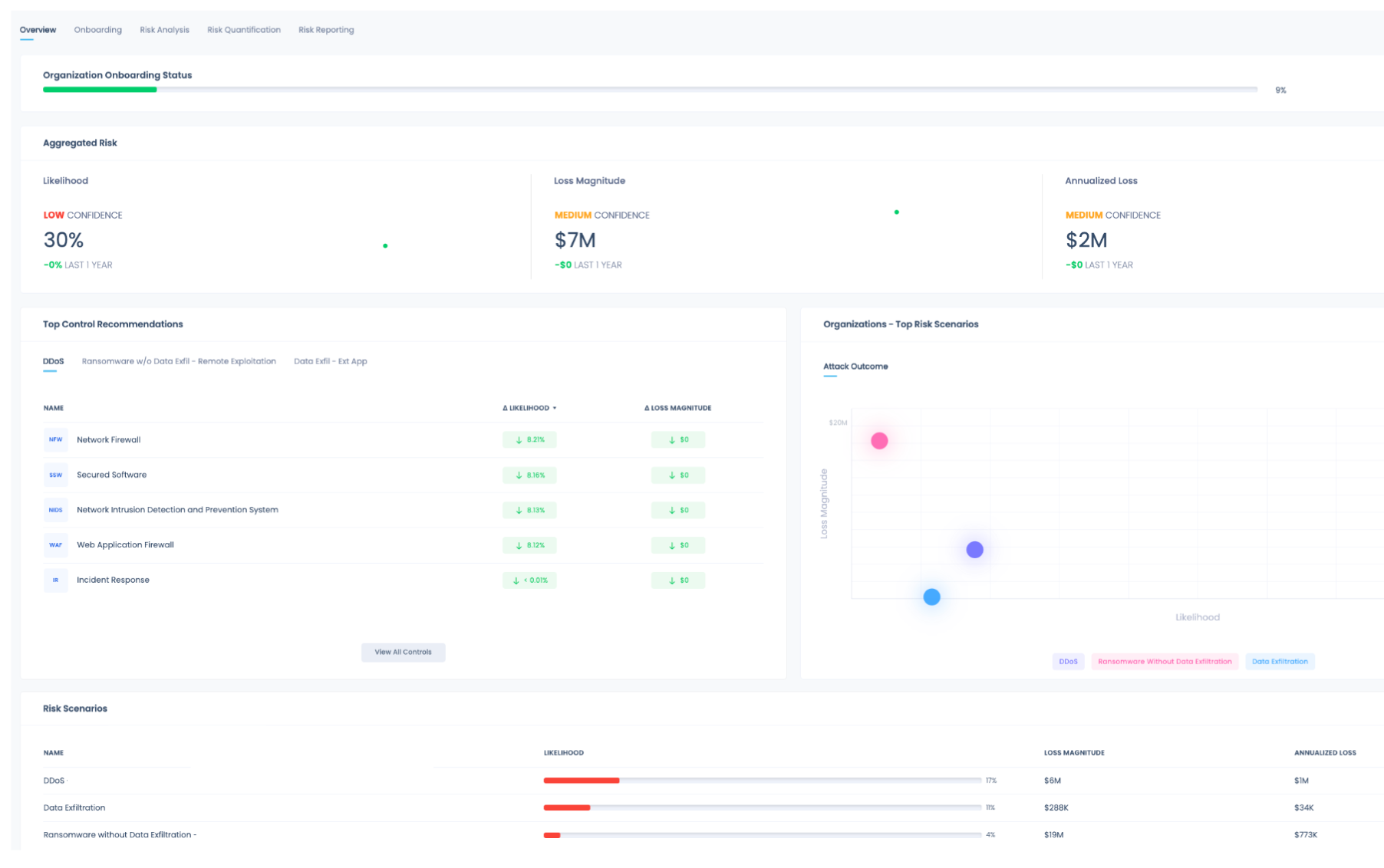Click the blue Data Exfiltration chart dot
This screenshot has width=1384, height=868.
click(x=931, y=597)
